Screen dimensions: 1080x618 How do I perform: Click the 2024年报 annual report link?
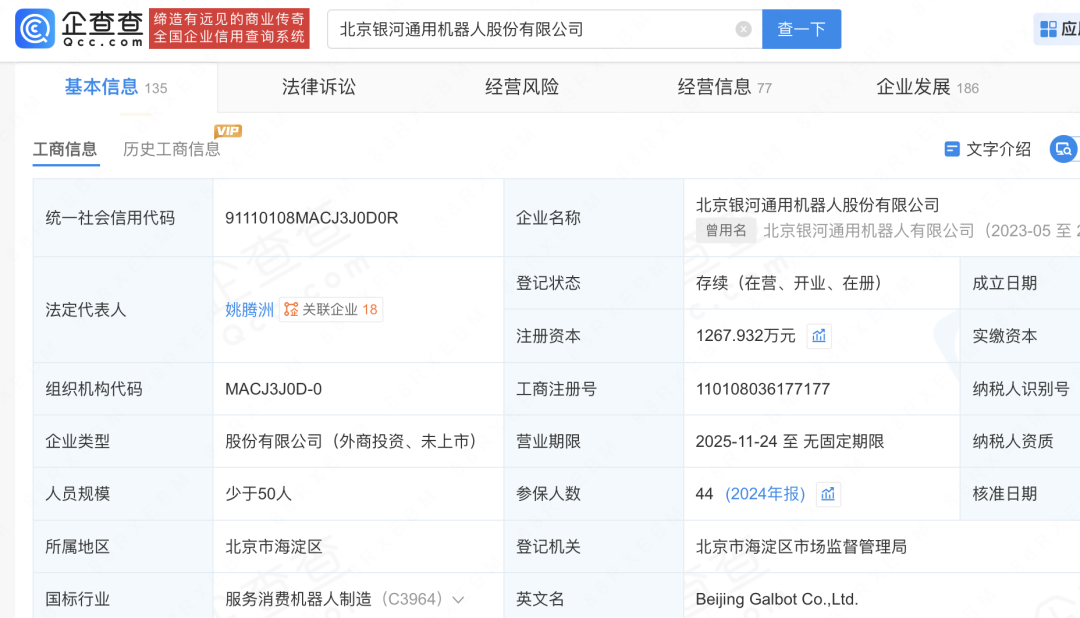pos(765,494)
